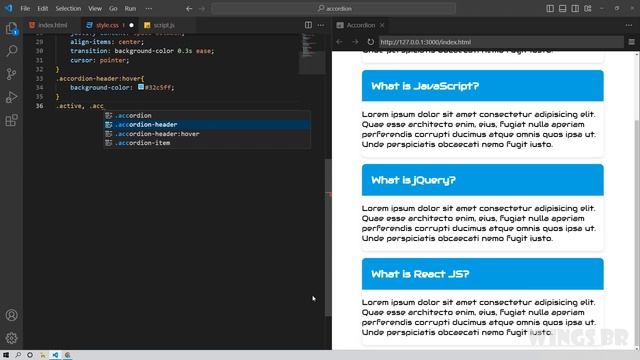This screenshot has height=360, width=640.
Task: Customize layout icon in title bar
Action: 588,8
